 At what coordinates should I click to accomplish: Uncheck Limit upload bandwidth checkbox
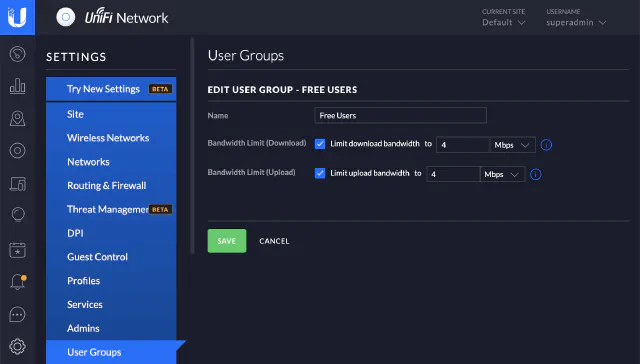[320, 173]
